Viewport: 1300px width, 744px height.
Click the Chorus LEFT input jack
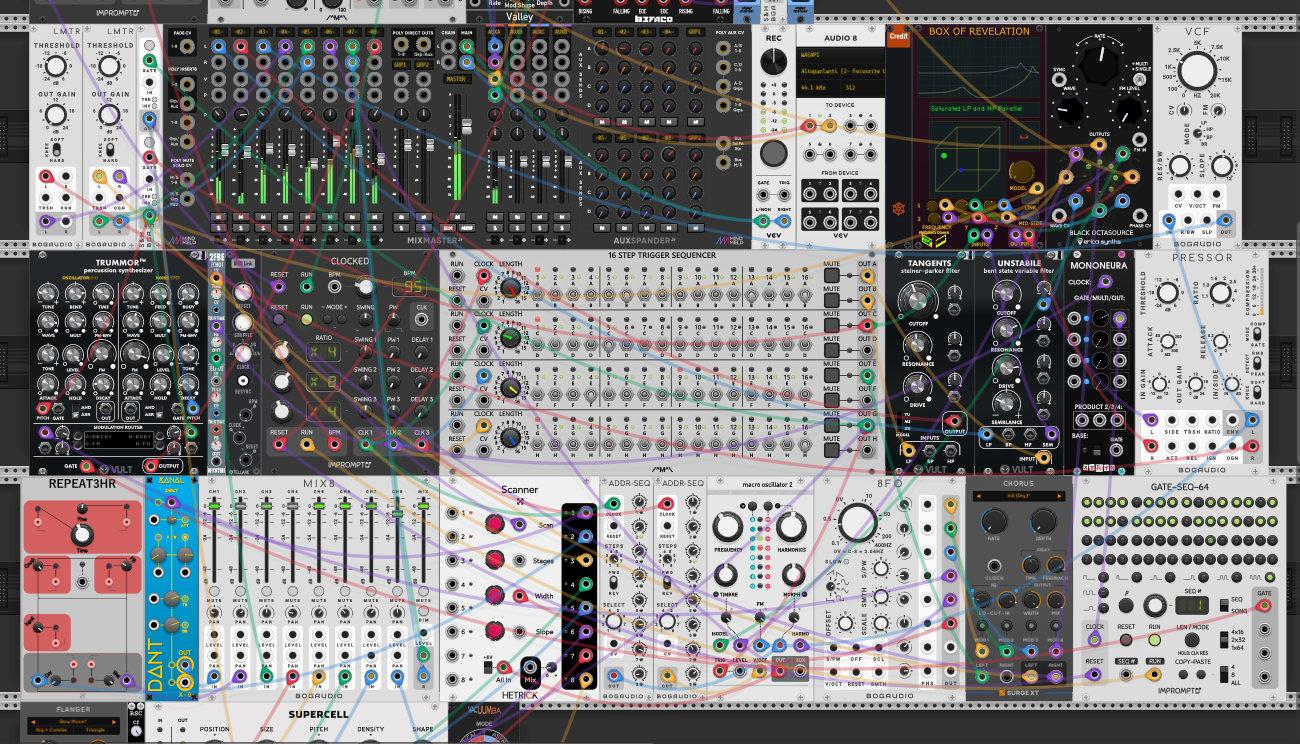coord(983,676)
